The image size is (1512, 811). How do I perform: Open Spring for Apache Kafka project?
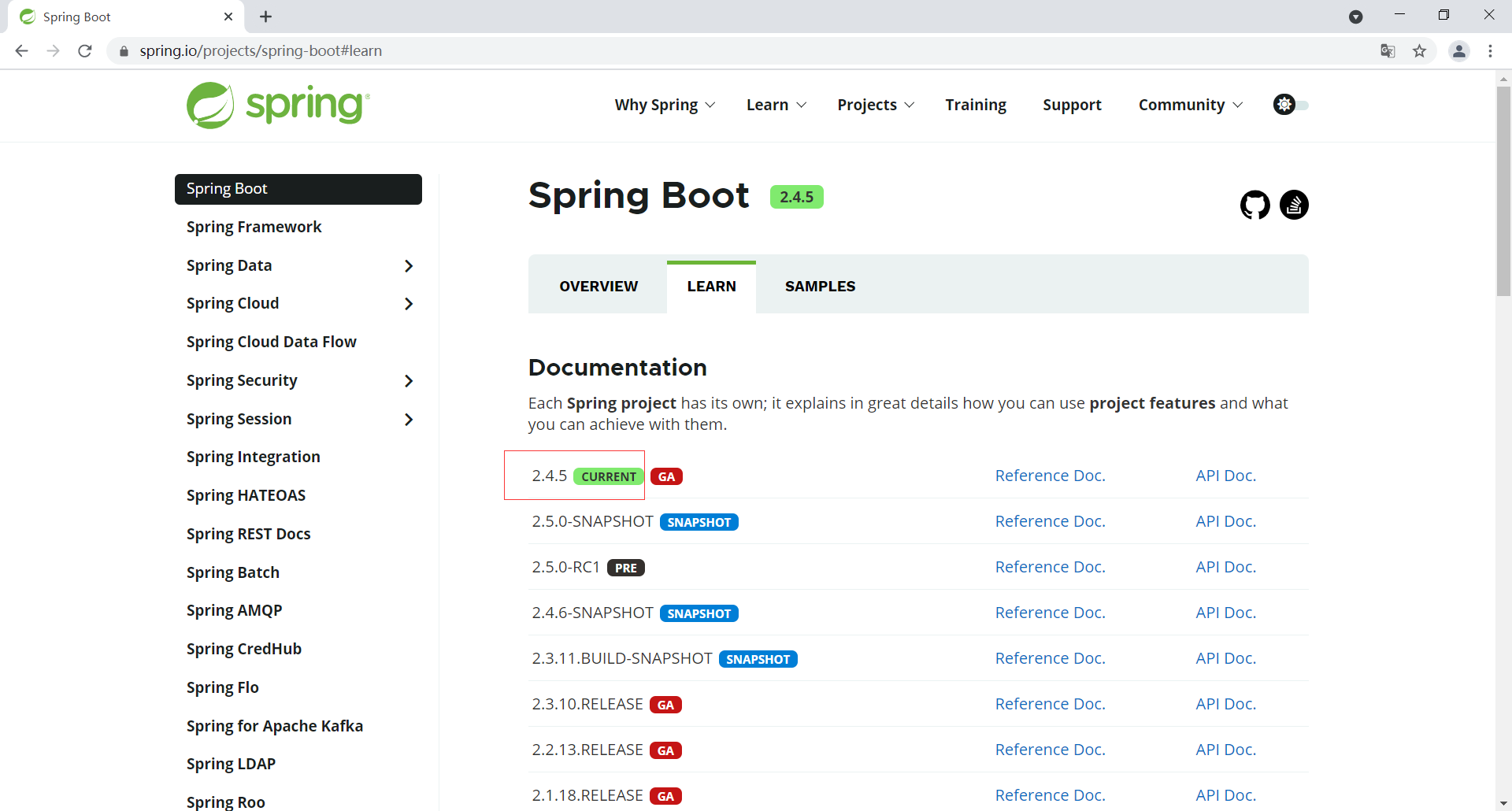coord(274,726)
